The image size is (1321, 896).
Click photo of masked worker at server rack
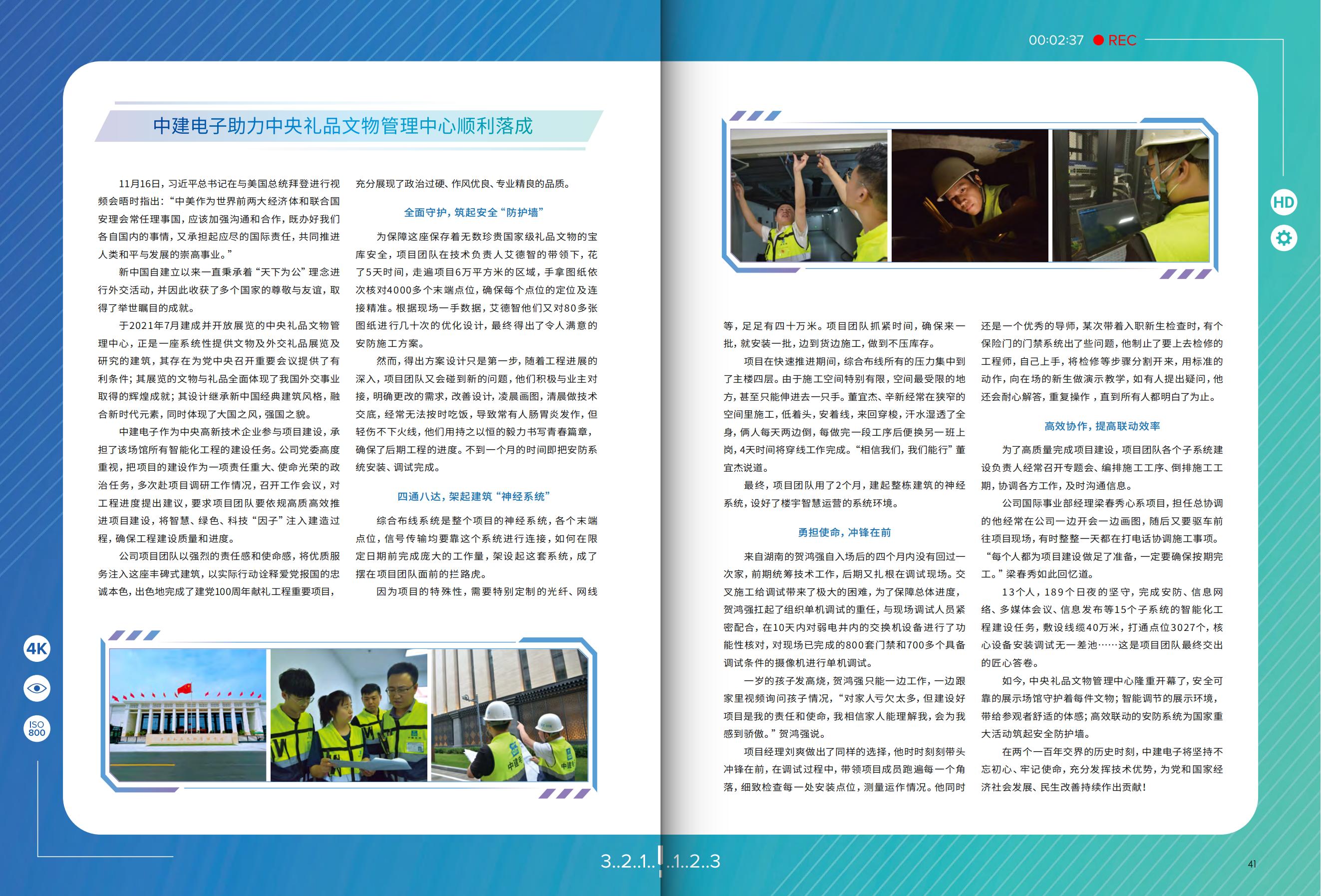[1131, 196]
